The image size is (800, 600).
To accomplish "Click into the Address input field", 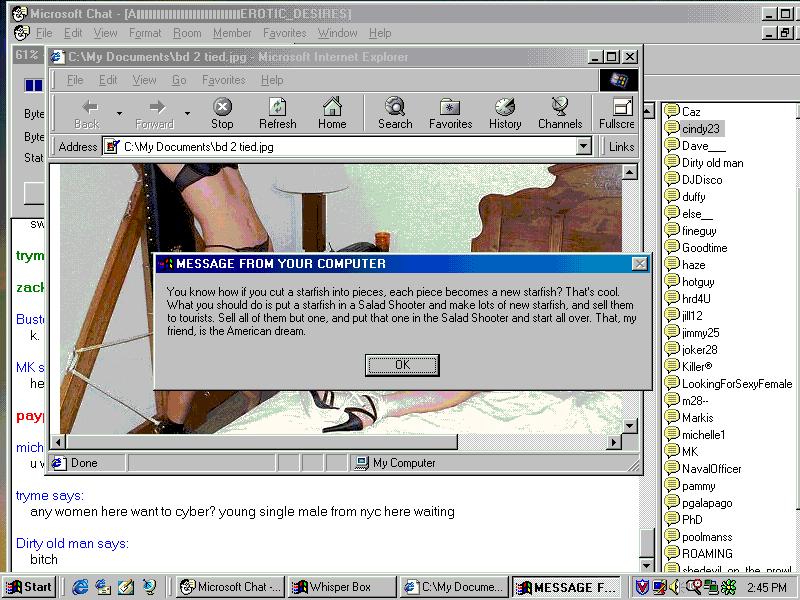I will click(347, 147).
